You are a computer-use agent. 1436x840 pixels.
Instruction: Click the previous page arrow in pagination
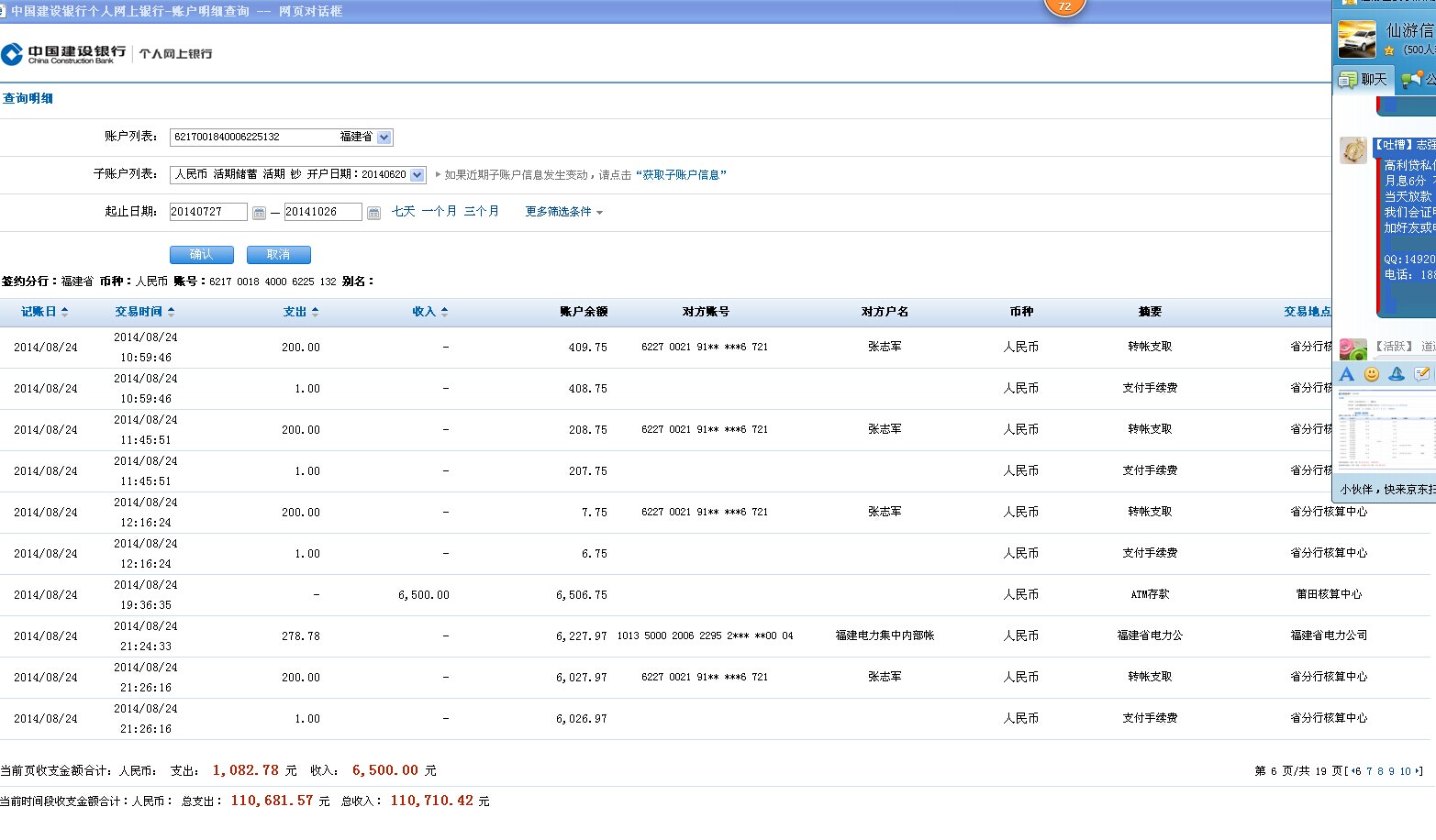coord(1354,771)
